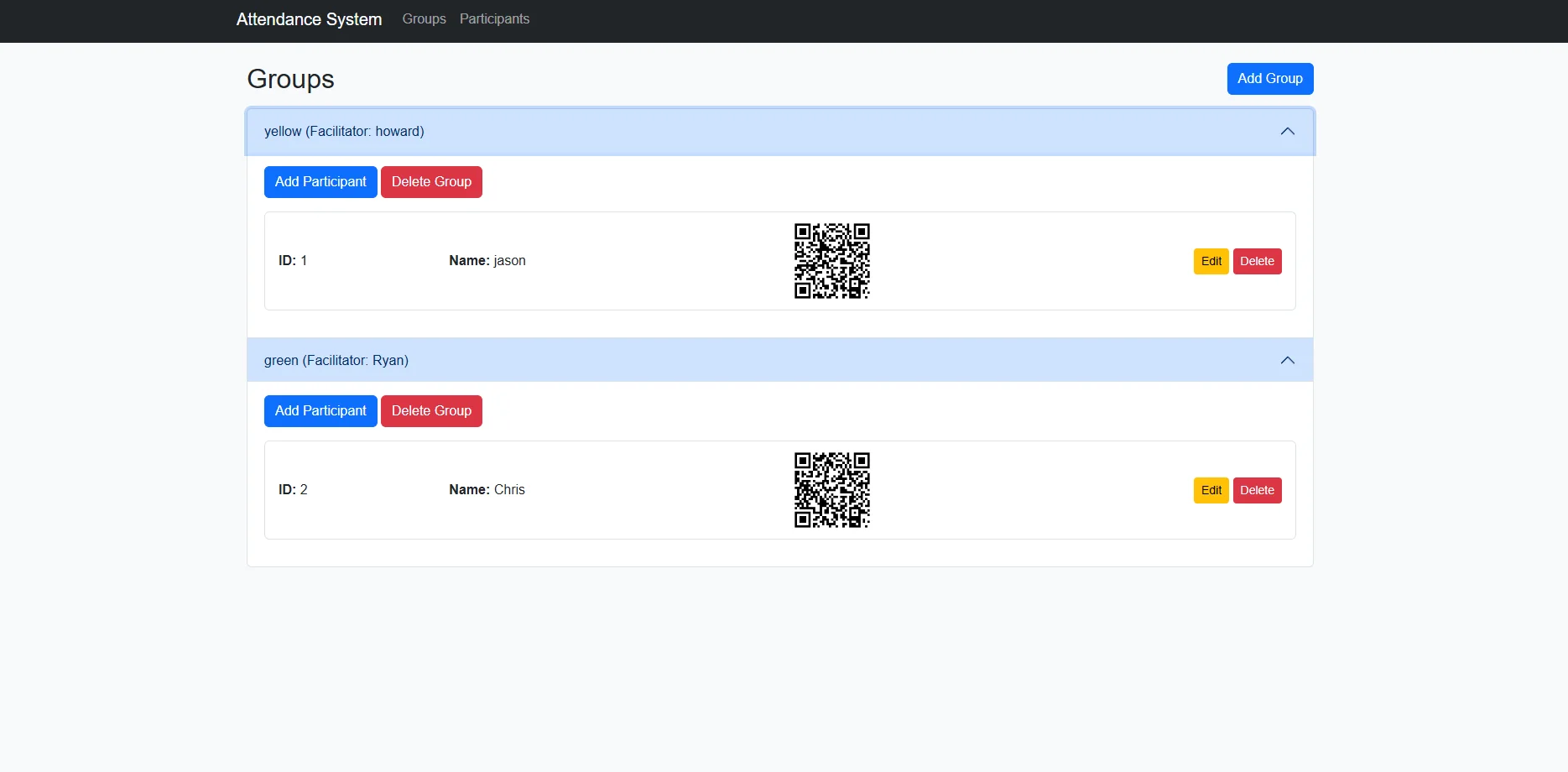Click the collapse chevron on yellow group header
Image resolution: width=1568 pixels, height=772 pixels.
tap(1288, 131)
